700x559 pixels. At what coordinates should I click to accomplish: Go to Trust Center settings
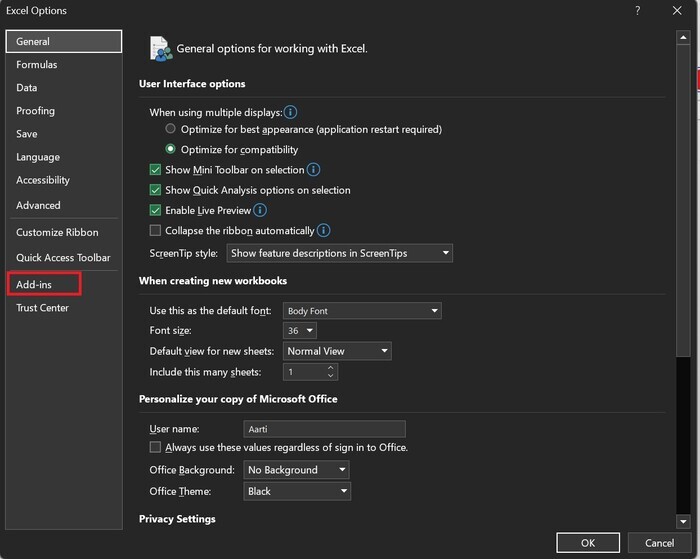coord(42,308)
